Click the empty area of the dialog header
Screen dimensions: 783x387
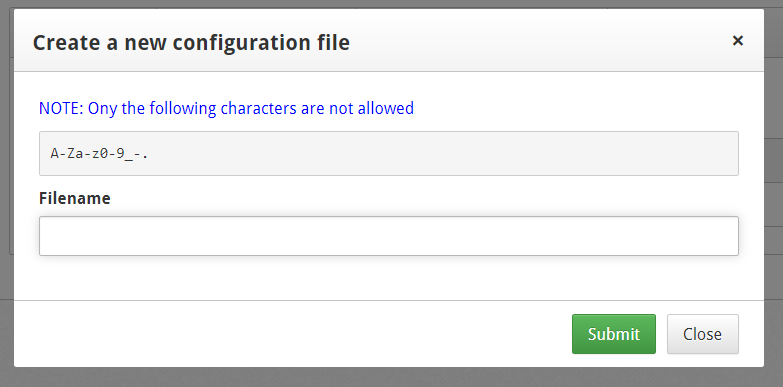point(539,41)
